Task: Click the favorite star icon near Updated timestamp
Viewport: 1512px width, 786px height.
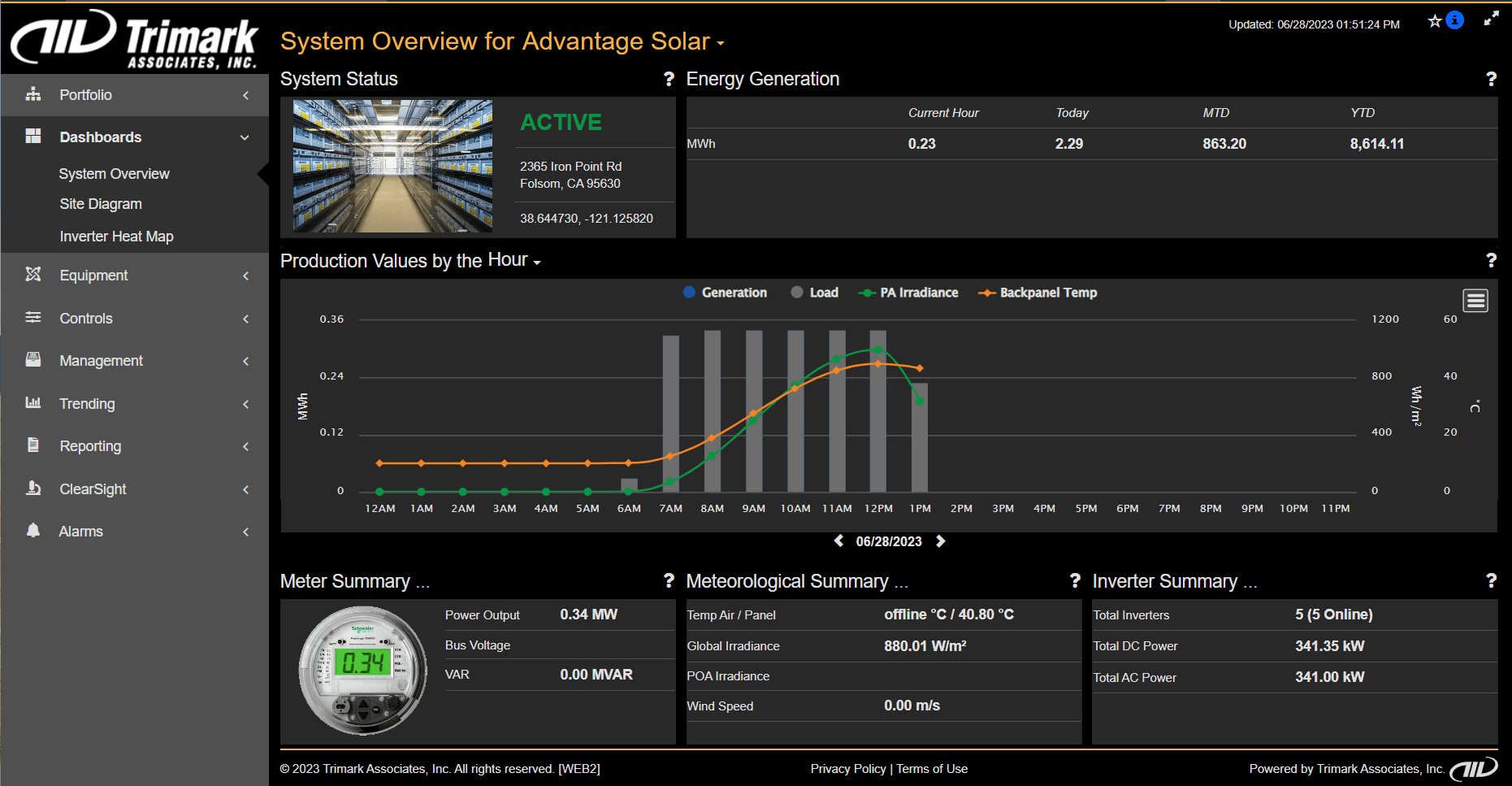Action: pyautogui.click(x=1434, y=21)
